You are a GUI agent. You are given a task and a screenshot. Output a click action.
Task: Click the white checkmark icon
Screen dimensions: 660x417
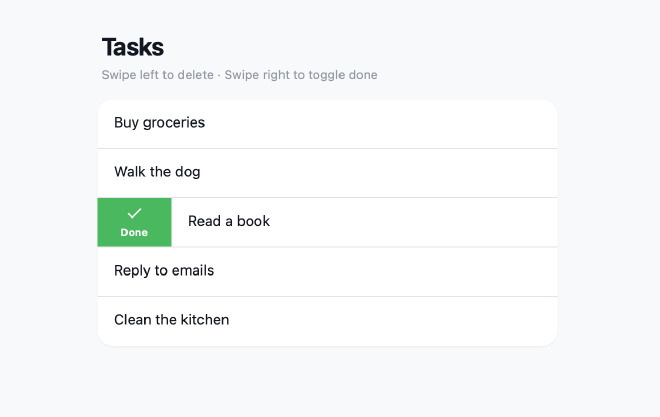click(134, 213)
